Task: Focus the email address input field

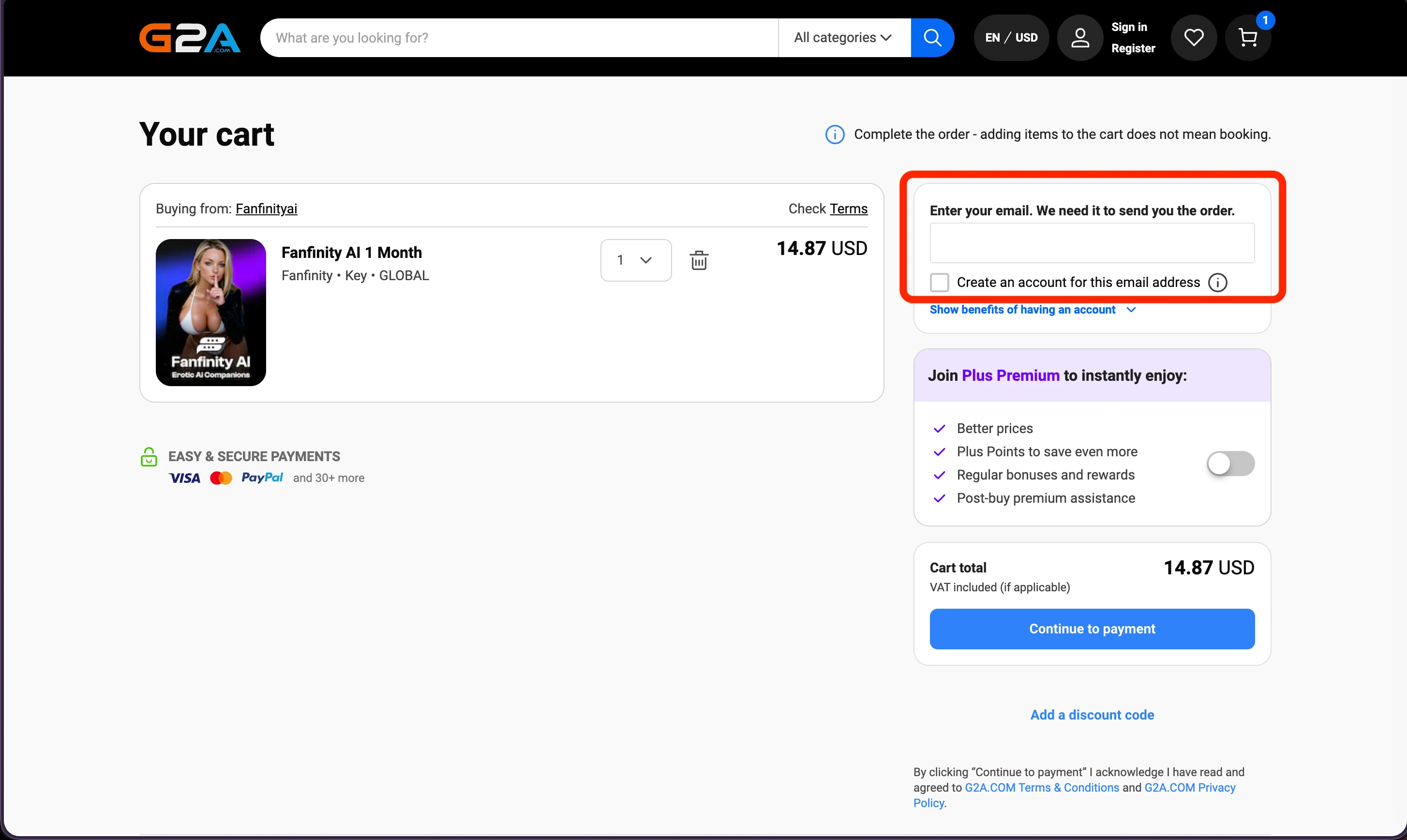Action: click(x=1092, y=243)
